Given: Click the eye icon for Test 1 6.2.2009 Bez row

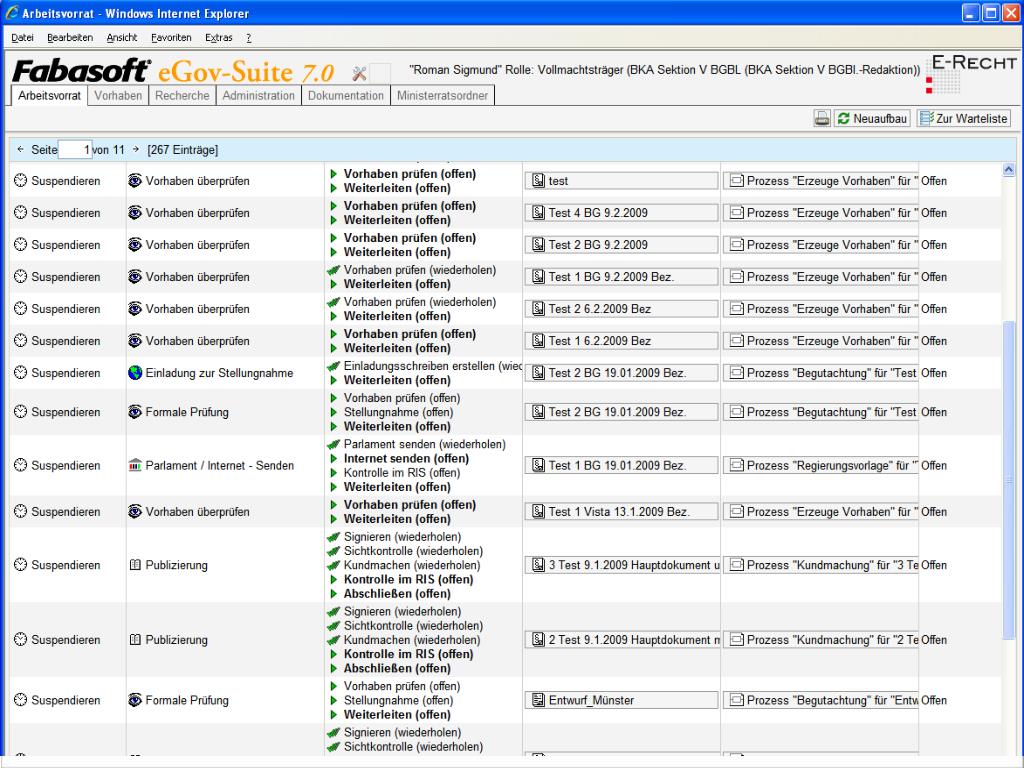Looking at the screenshot, I should click(x=135, y=340).
